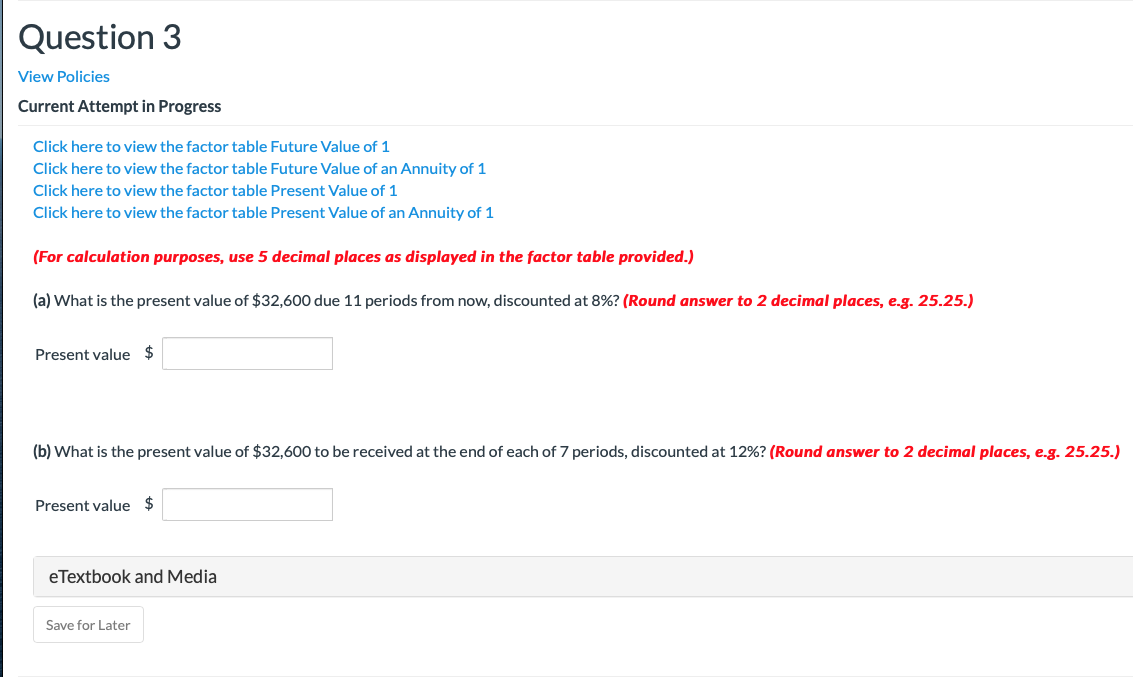
Task: Open policies for this question
Action: 63,76
